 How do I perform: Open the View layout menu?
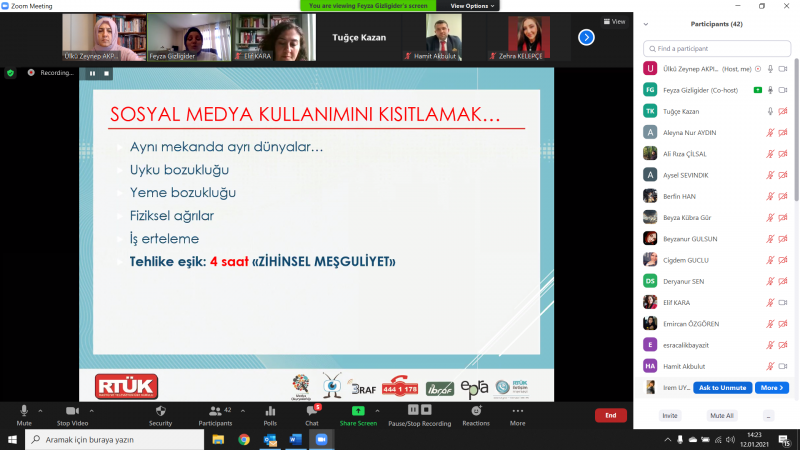[x=614, y=21]
